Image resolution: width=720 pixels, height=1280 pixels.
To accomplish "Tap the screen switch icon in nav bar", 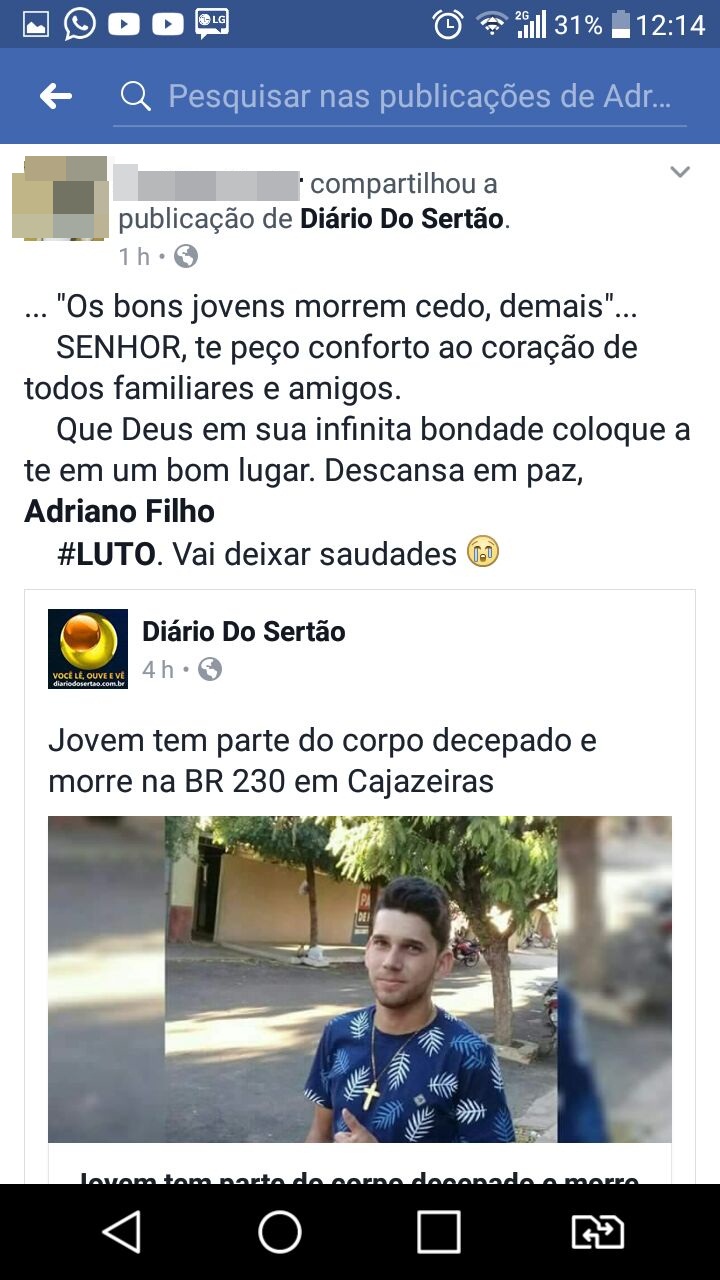I will pos(597,1232).
